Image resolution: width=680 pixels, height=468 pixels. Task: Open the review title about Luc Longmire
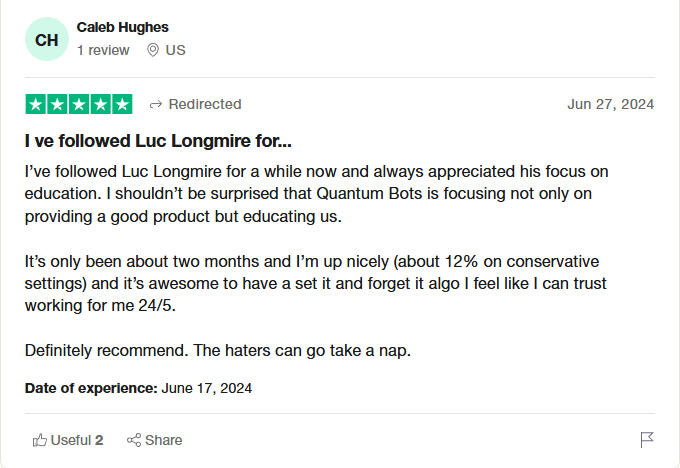pyautogui.click(x=158, y=141)
